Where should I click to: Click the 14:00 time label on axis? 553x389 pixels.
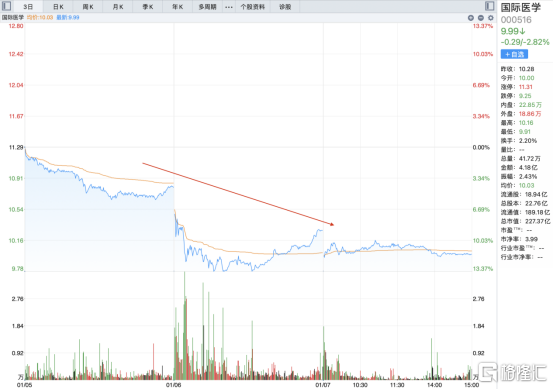[434, 385]
